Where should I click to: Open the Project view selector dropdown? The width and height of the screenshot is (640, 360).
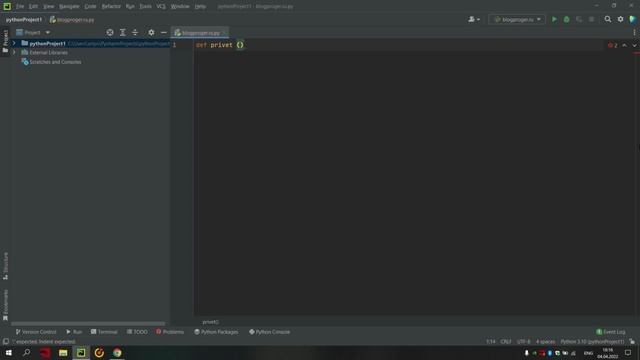[33, 32]
